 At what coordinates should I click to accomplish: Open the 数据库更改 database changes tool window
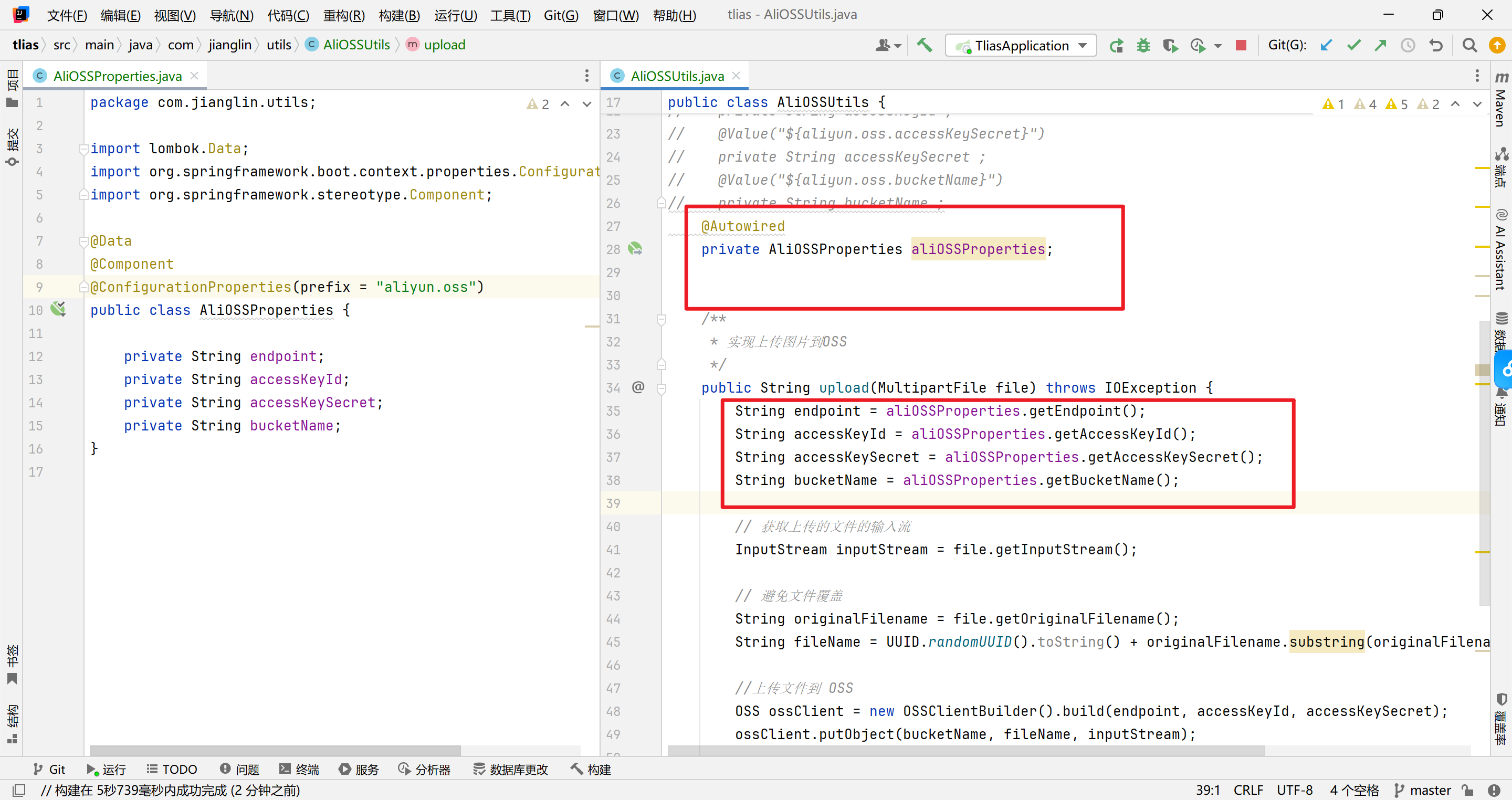tap(511, 769)
